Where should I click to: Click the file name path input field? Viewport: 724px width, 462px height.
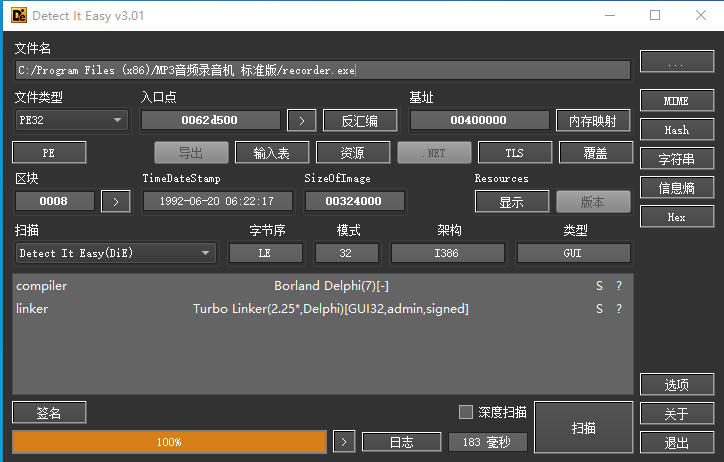point(323,70)
